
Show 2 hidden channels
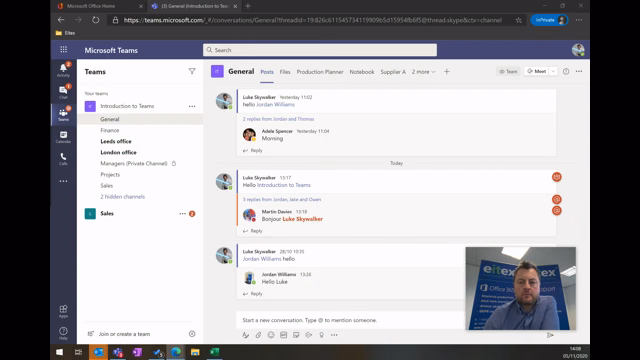(x=122, y=197)
